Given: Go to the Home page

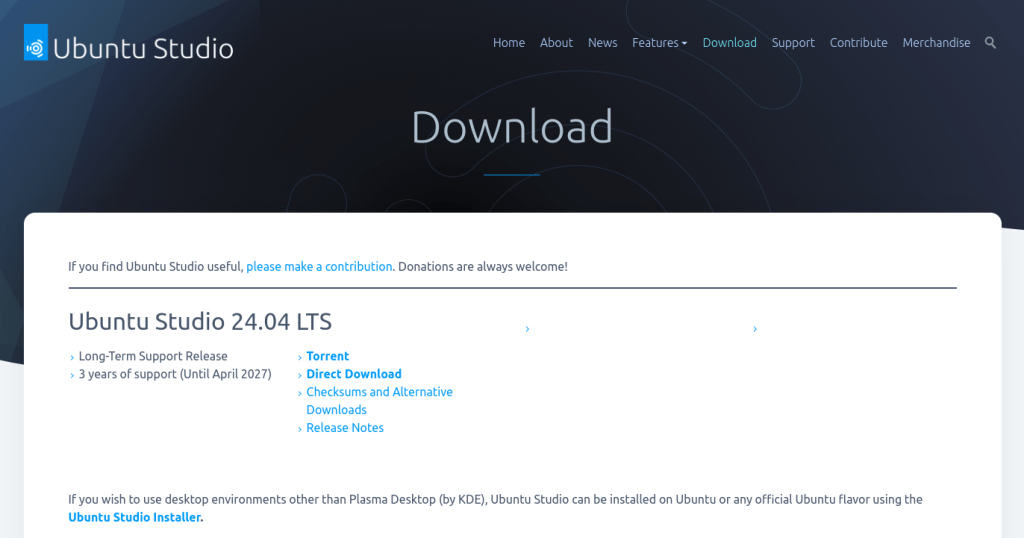Looking at the screenshot, I should coord(508,43).
